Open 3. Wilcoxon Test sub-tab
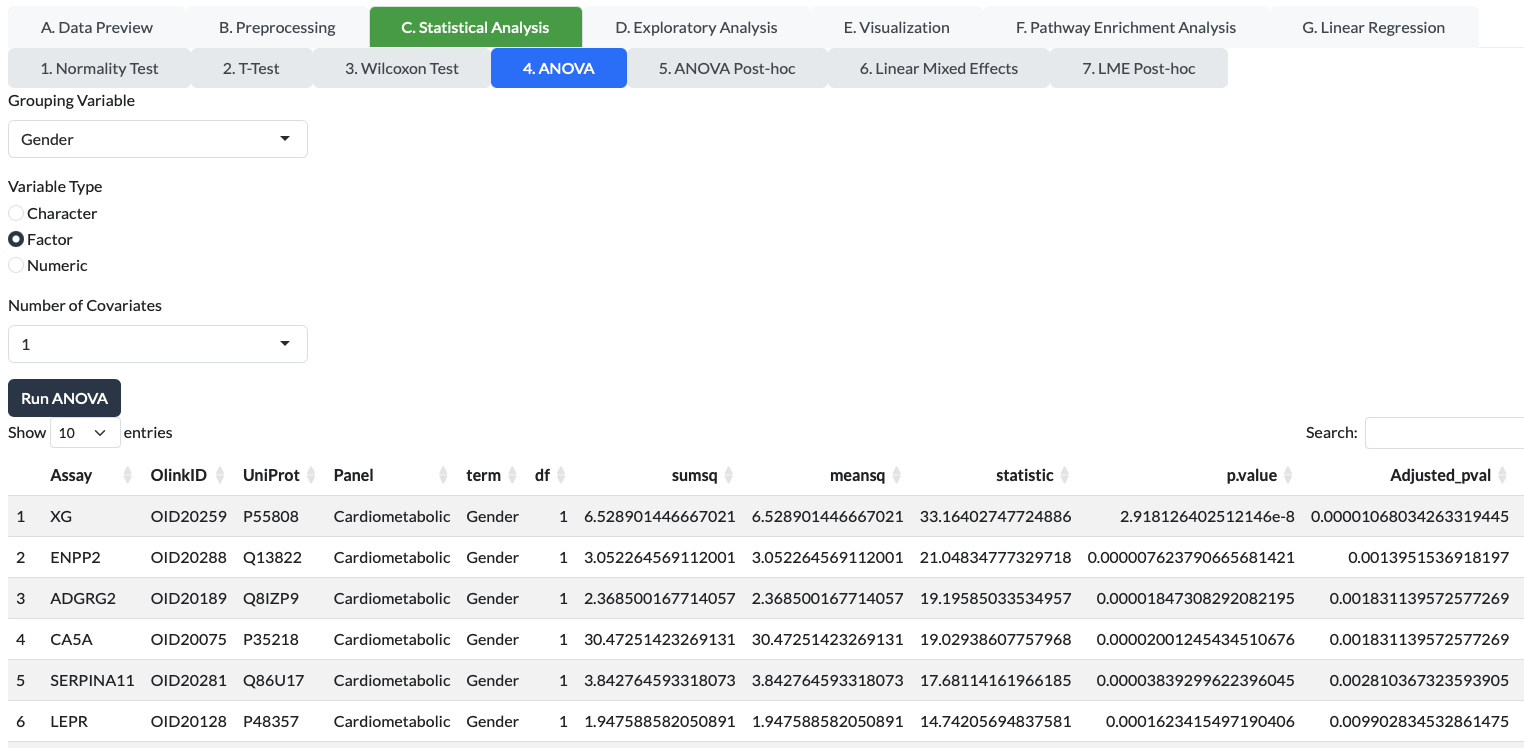The height and width of the screenshot is (748, 1524). pos(402,68)
